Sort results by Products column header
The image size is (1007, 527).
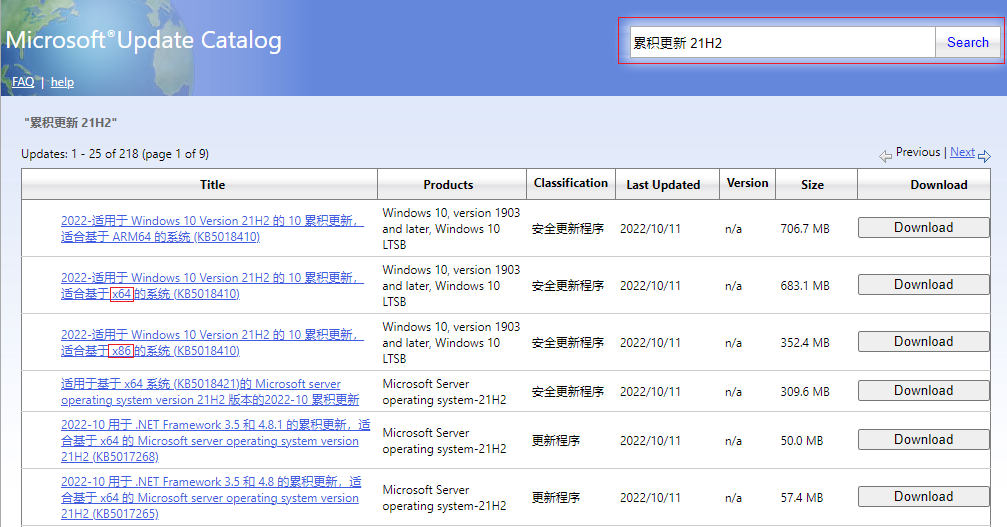click(x=448, y=185)
